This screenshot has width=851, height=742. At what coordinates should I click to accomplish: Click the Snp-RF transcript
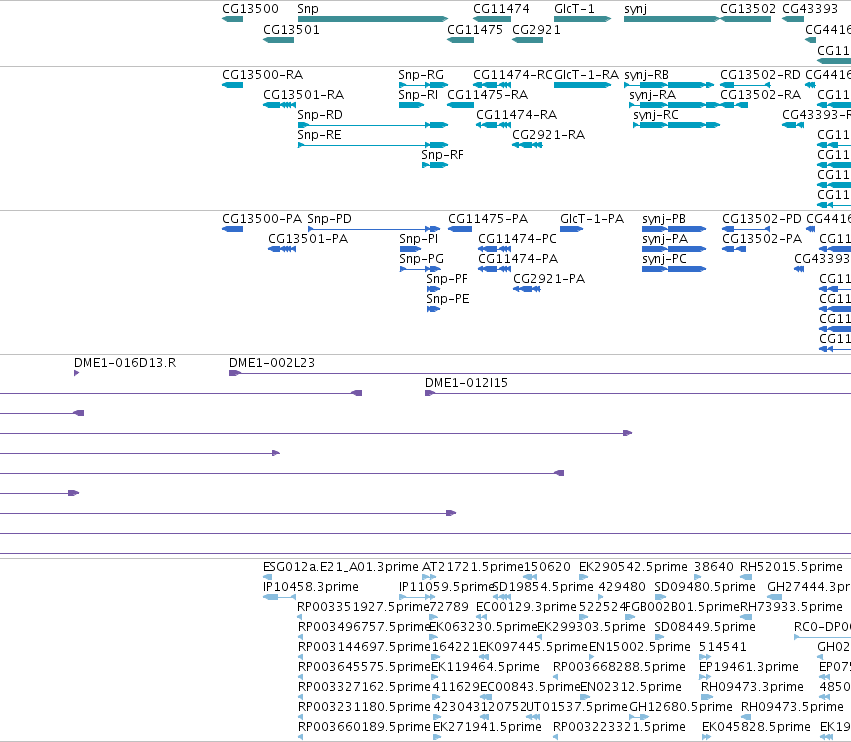pyautogui.click(x=435, y=166)
